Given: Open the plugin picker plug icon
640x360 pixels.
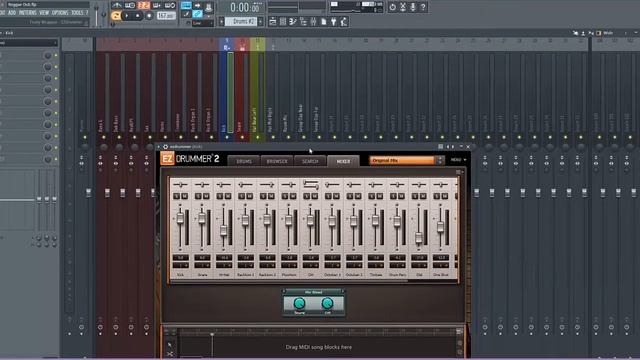Looking at the screenshot, I should 334,21.
